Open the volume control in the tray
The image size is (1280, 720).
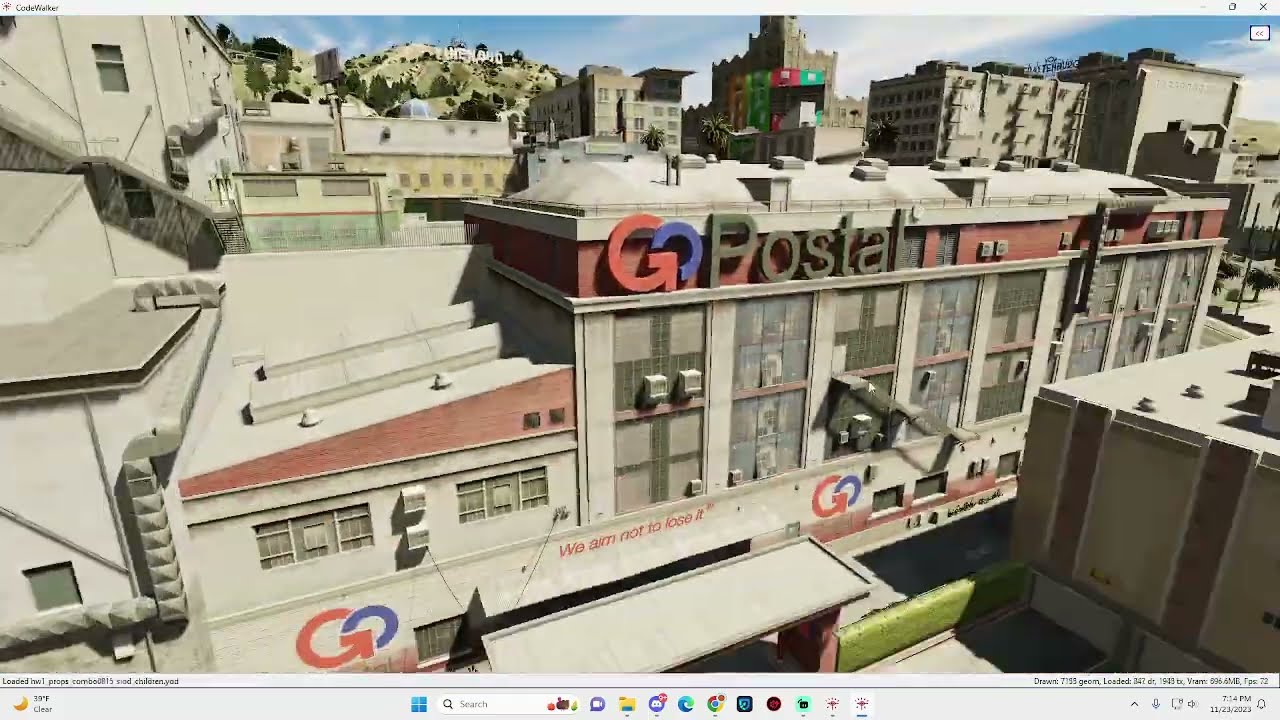pyautogui.click(x=1192, y=704)
